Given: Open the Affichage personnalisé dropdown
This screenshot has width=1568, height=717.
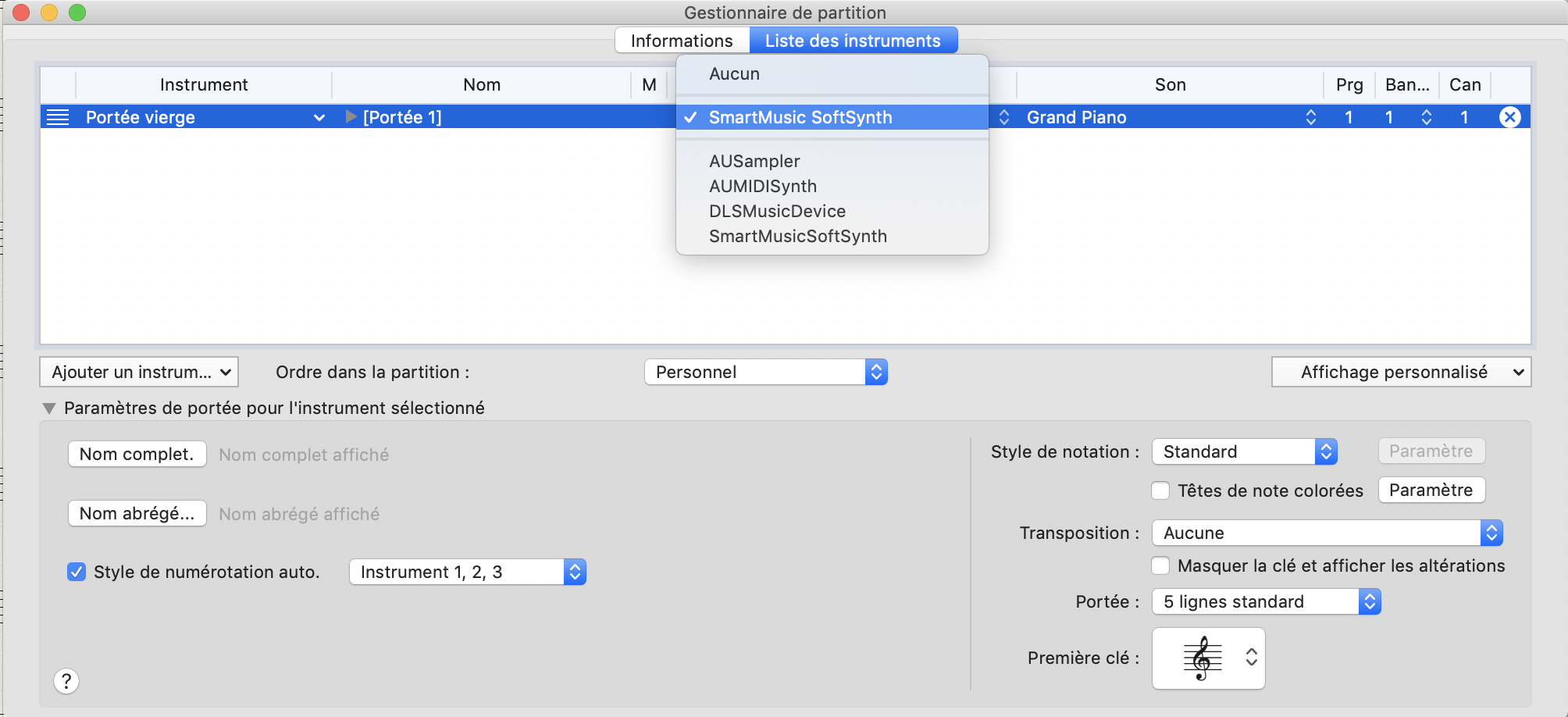Looking at the screenshot, I should click(1401, 372).
